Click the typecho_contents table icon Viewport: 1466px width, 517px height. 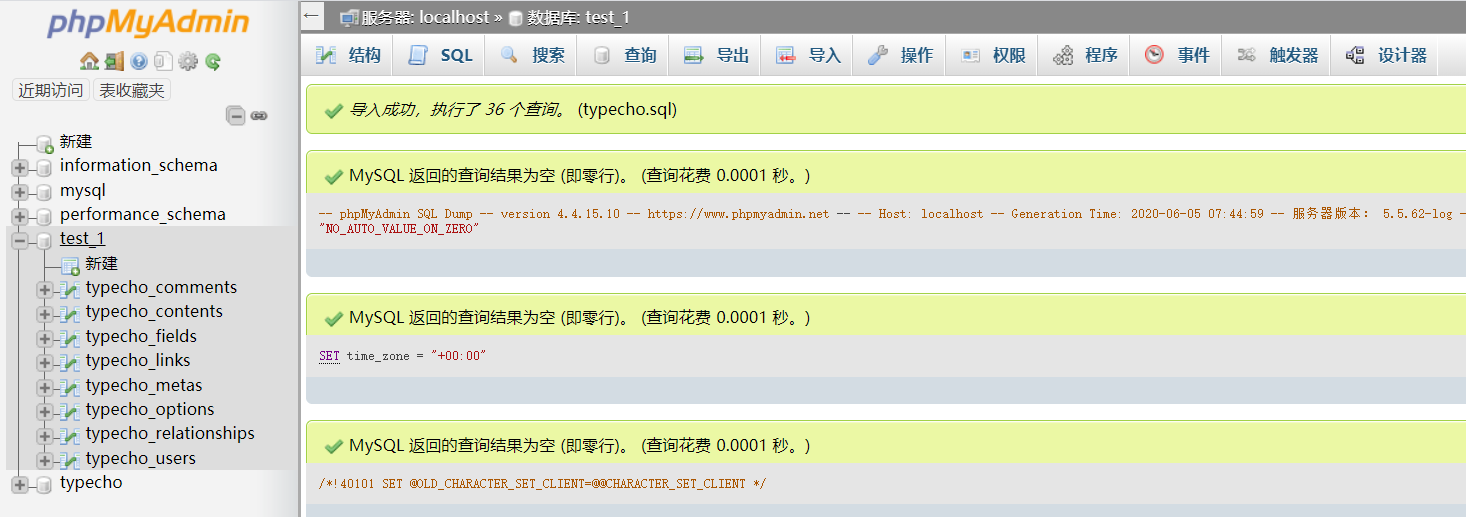(70, 313)
